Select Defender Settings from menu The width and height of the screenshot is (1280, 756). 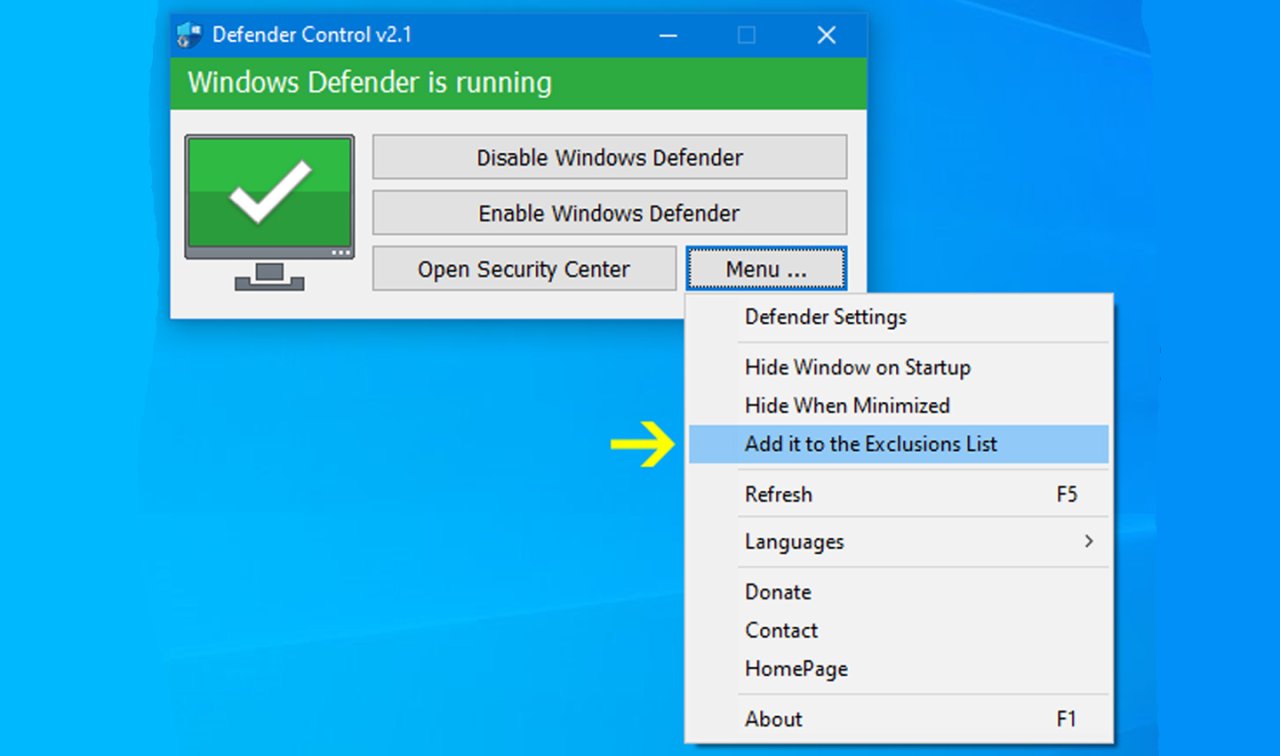tap(825, 318)
